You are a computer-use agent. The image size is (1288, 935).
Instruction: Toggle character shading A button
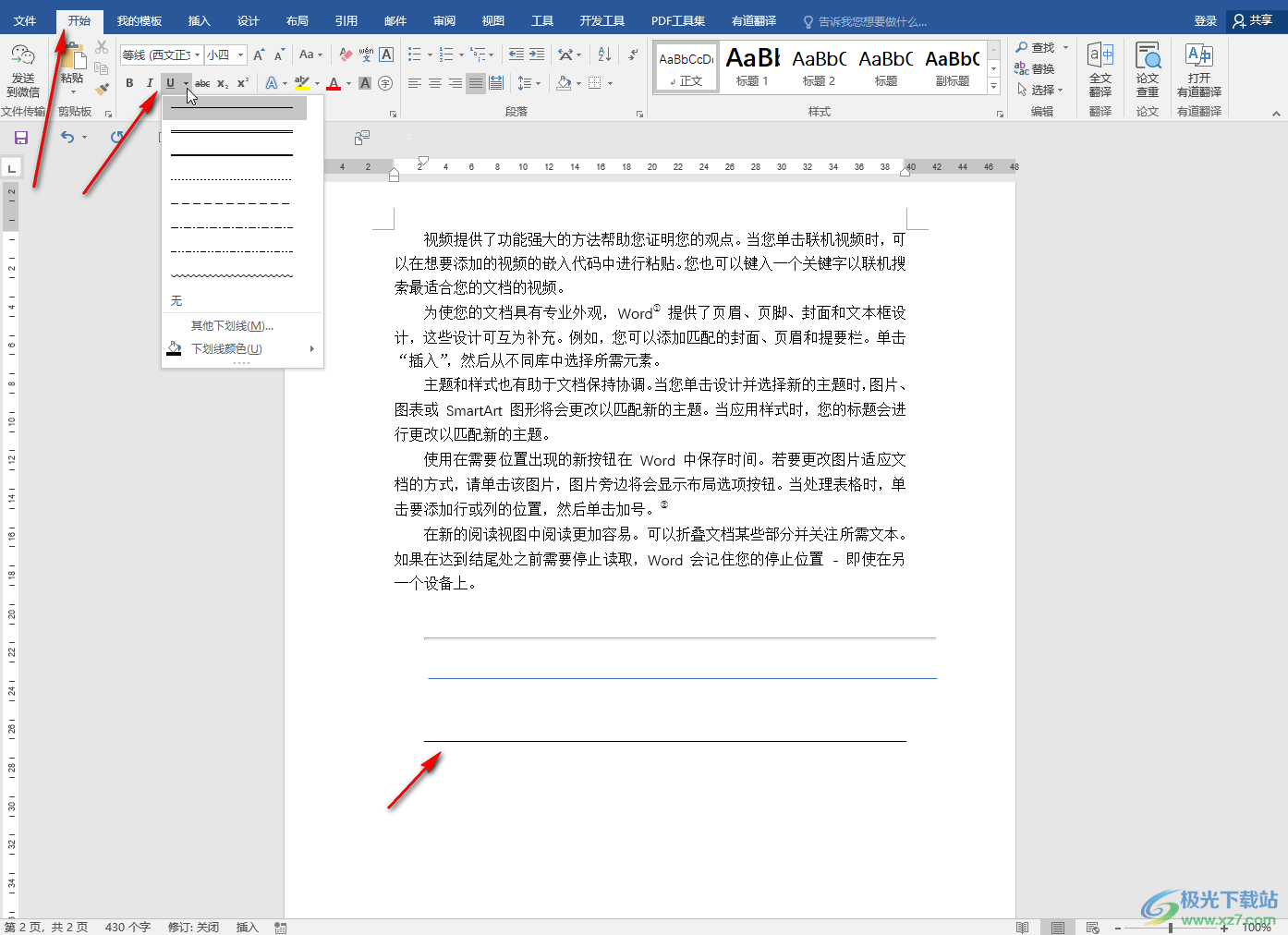[365, 83]
